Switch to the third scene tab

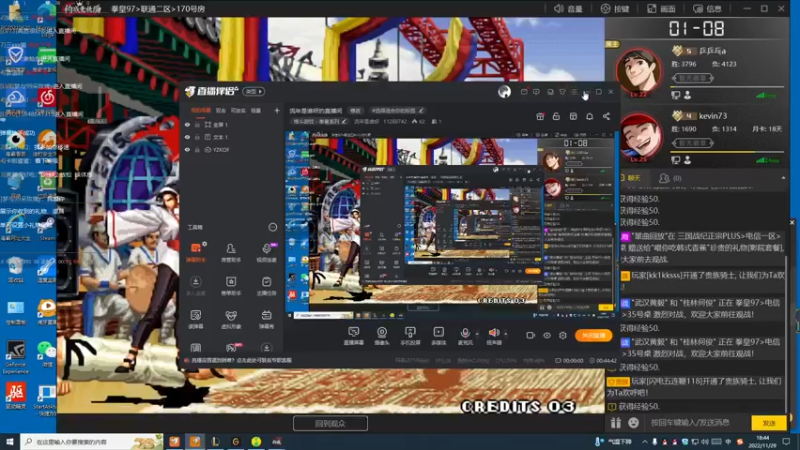coord(238,110)
